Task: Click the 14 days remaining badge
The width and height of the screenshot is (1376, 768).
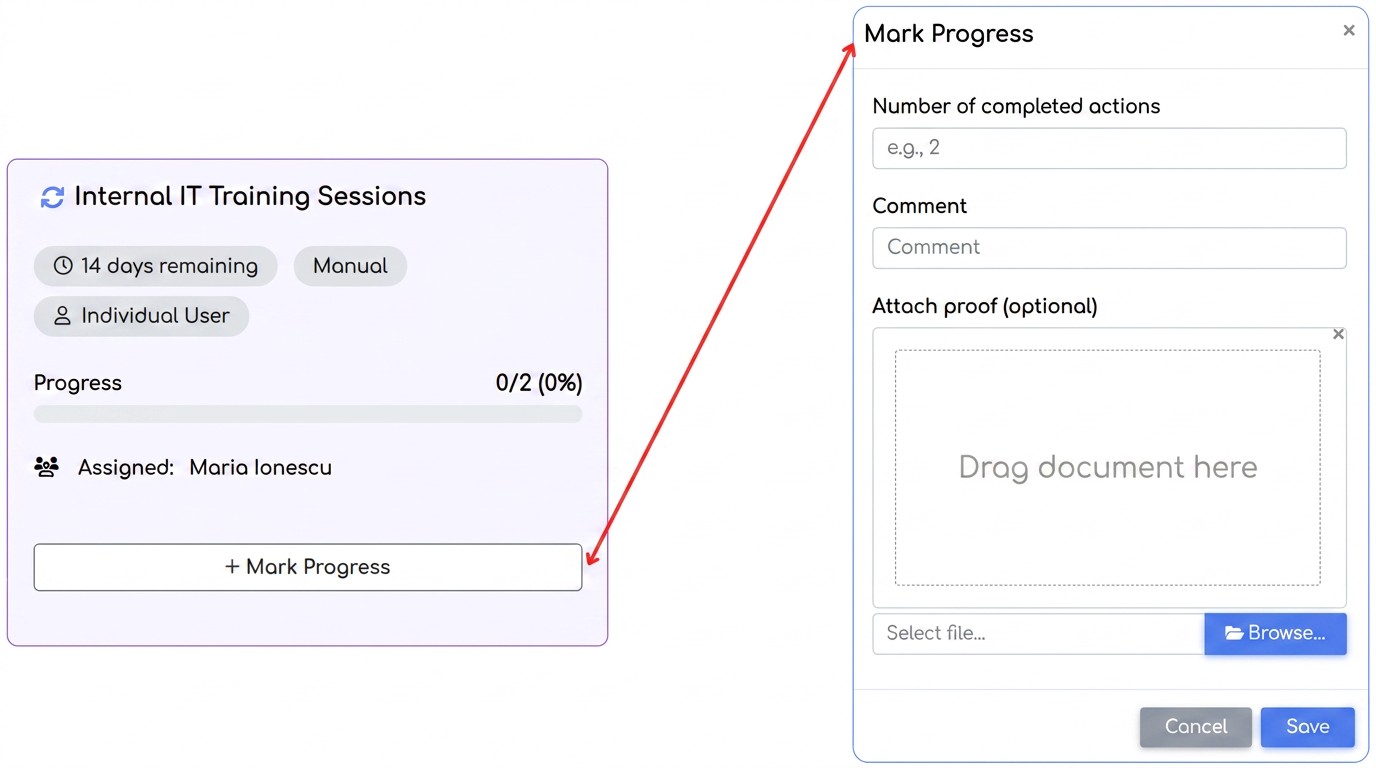Action: 156,266
